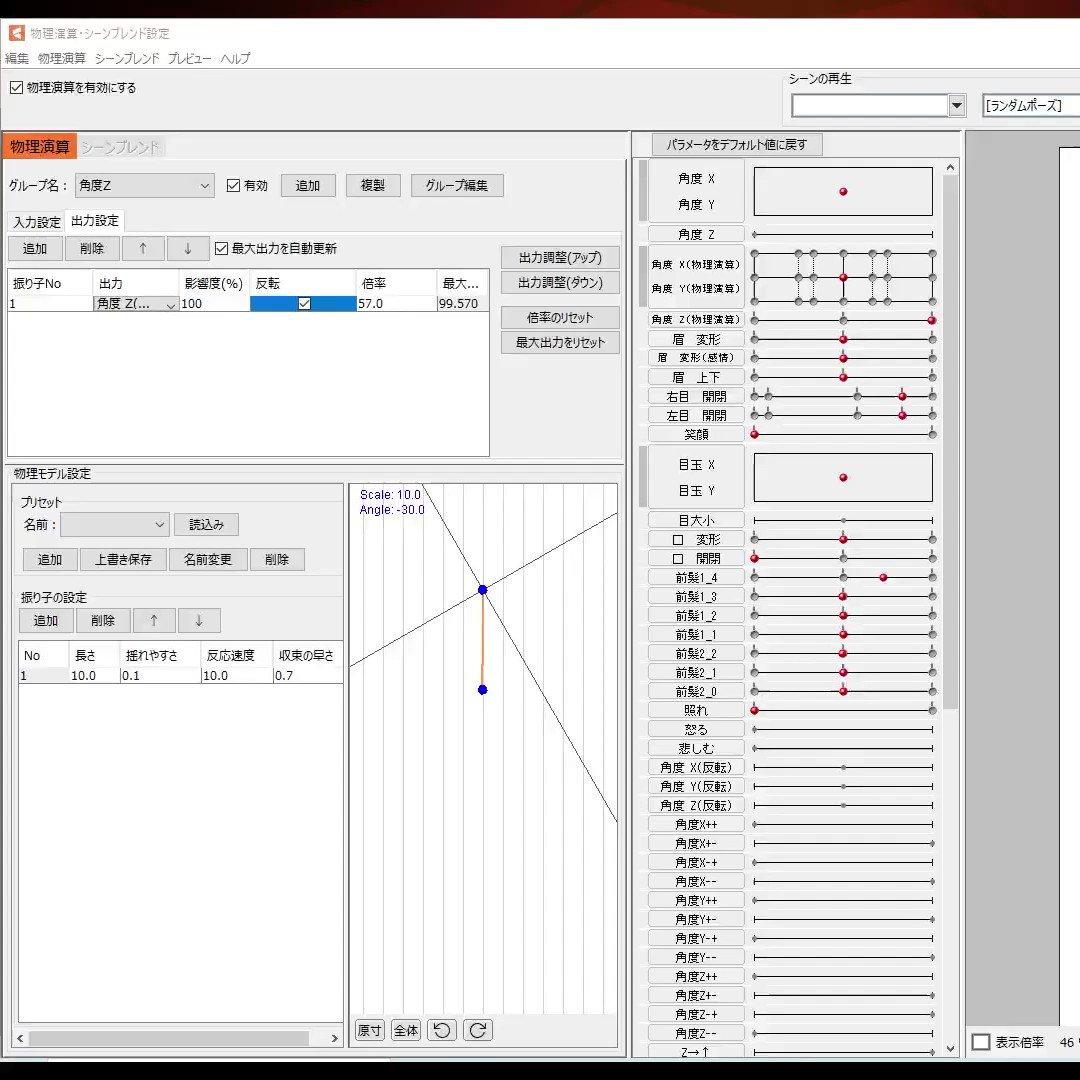Viewport: 1080px width, 1080px height.
Task: Click the 右目 開閉 parameter slider
Action: point(843,396)
